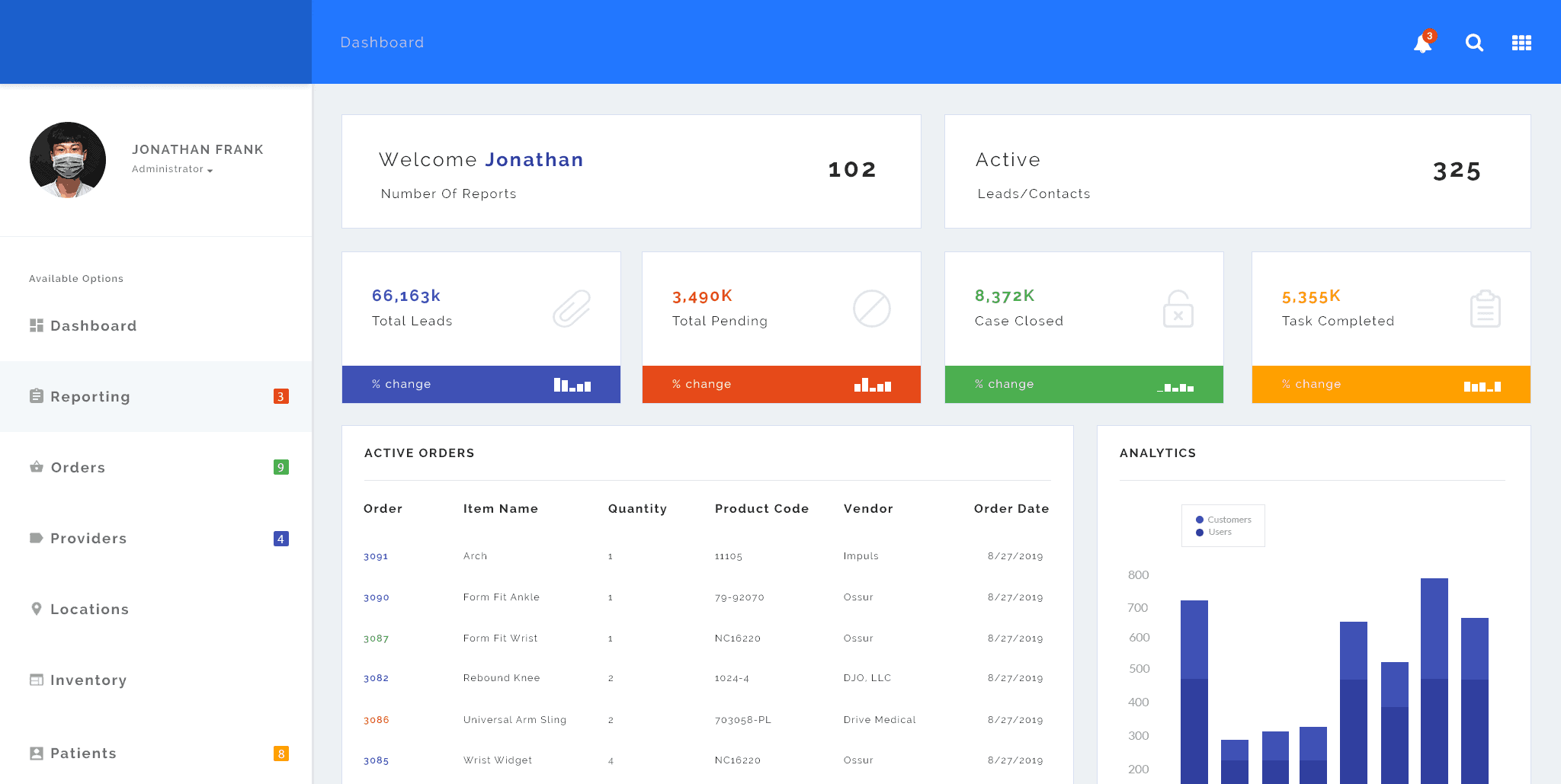Click Jonathan Frank's profile photo
1561x784 pixels.
(x=68, y=160)
